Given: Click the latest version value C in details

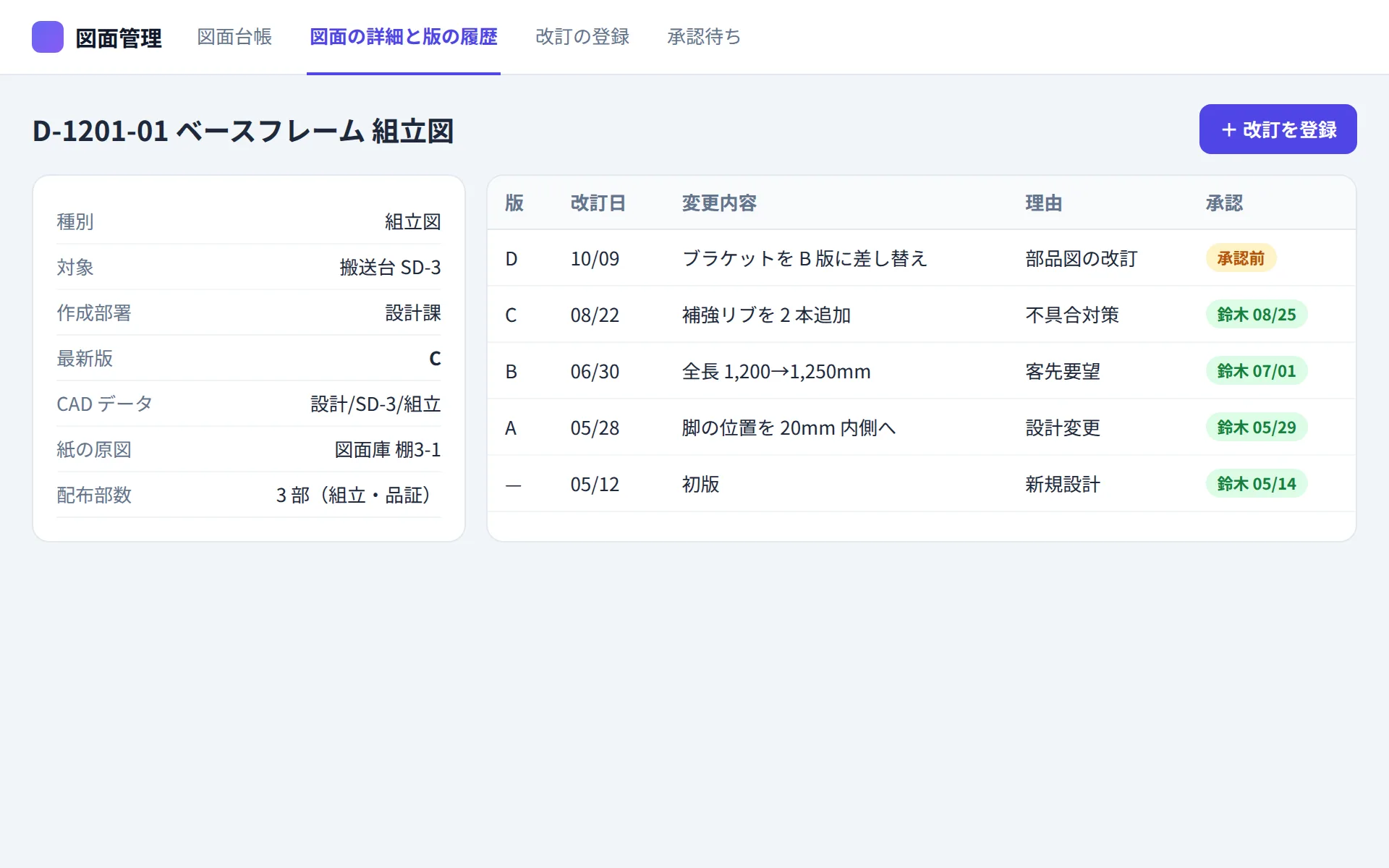Looking at the screenshot, I should click(x=435, y=359).
